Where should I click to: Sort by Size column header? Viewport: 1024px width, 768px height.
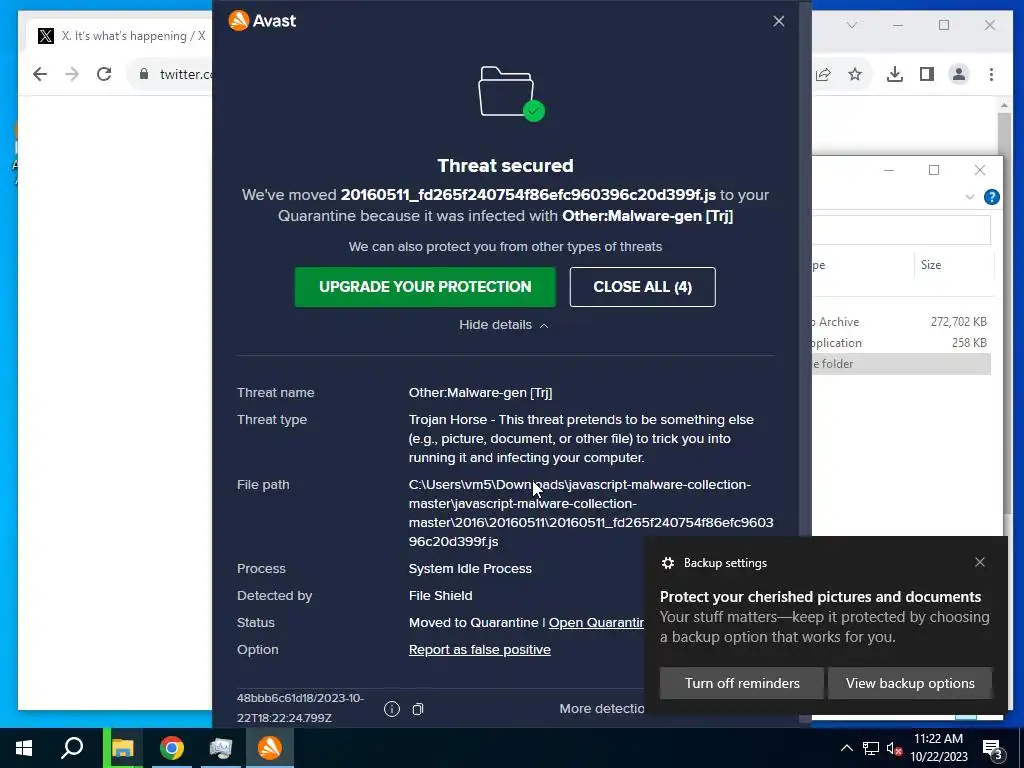point(931,264)
